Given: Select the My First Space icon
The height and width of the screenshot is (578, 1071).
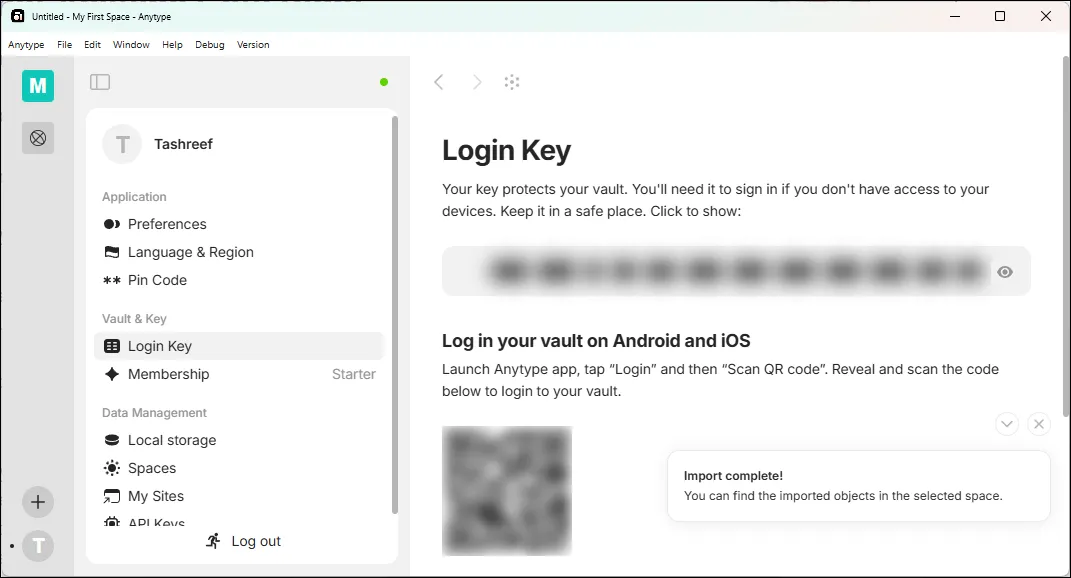Looking at the screenshot, I should 37,86.
